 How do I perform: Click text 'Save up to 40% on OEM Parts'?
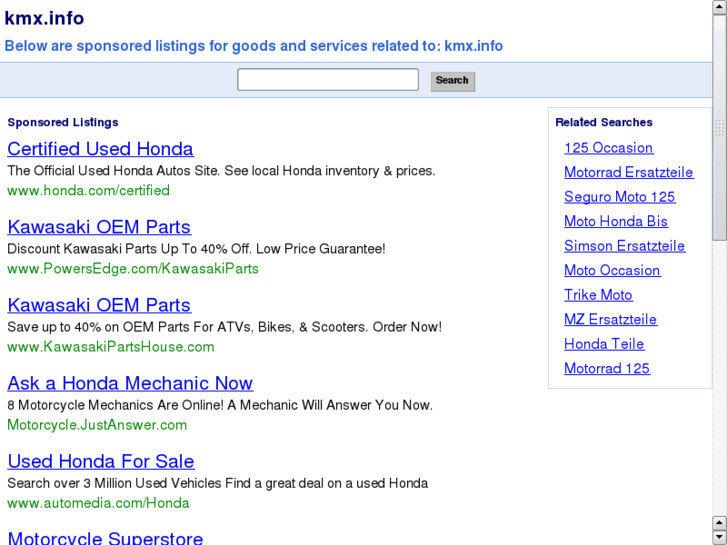pos(99,327)
